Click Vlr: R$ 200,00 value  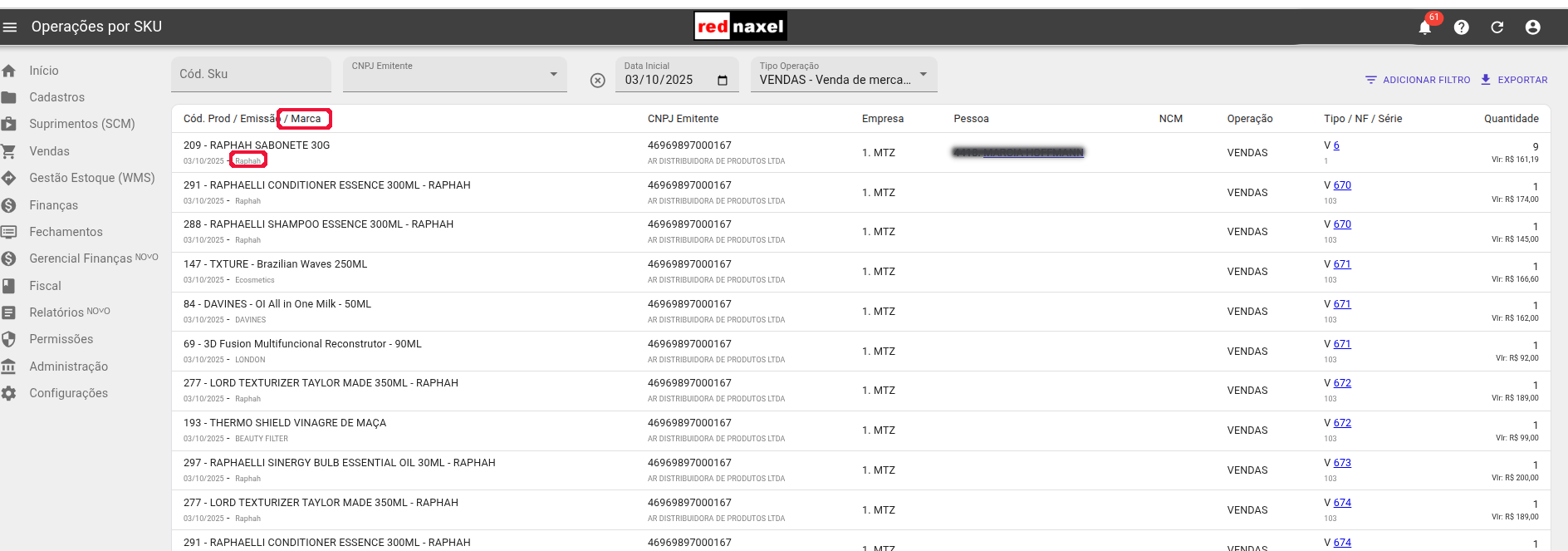pyautogui.click(x=1515, y=478)
